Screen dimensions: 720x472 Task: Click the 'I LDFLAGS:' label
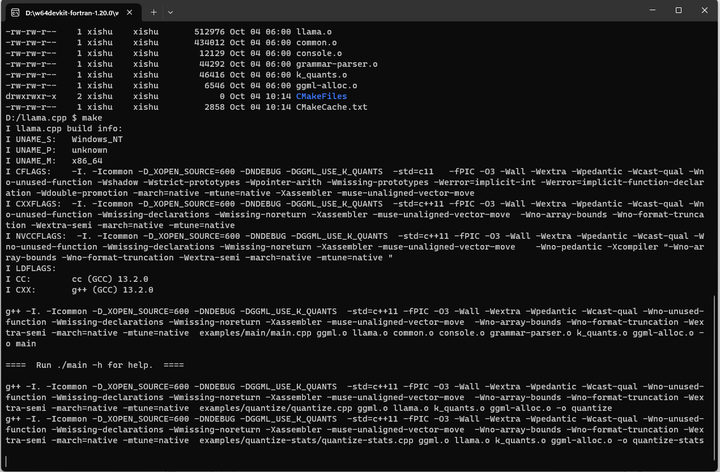tap(31, 268)
